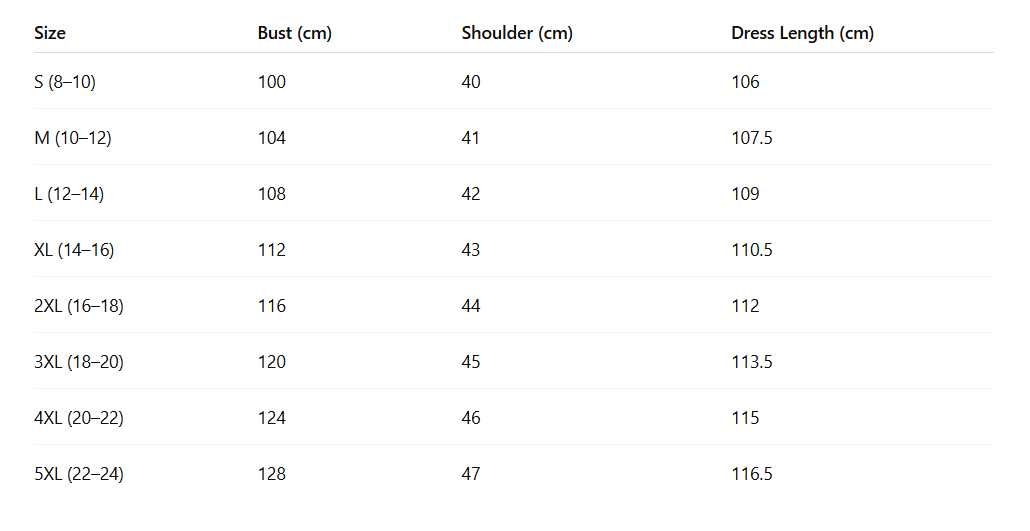Screen dimensions: 1030x531
Task: Select the L (12–14) size cell
Action: (69, 194)
